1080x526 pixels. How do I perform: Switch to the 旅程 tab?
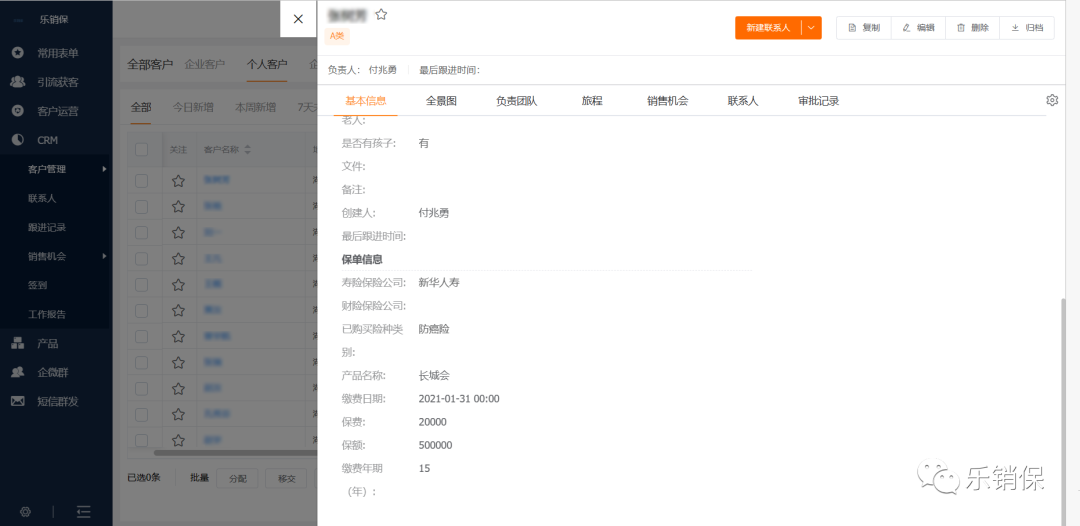coord(592,101)
